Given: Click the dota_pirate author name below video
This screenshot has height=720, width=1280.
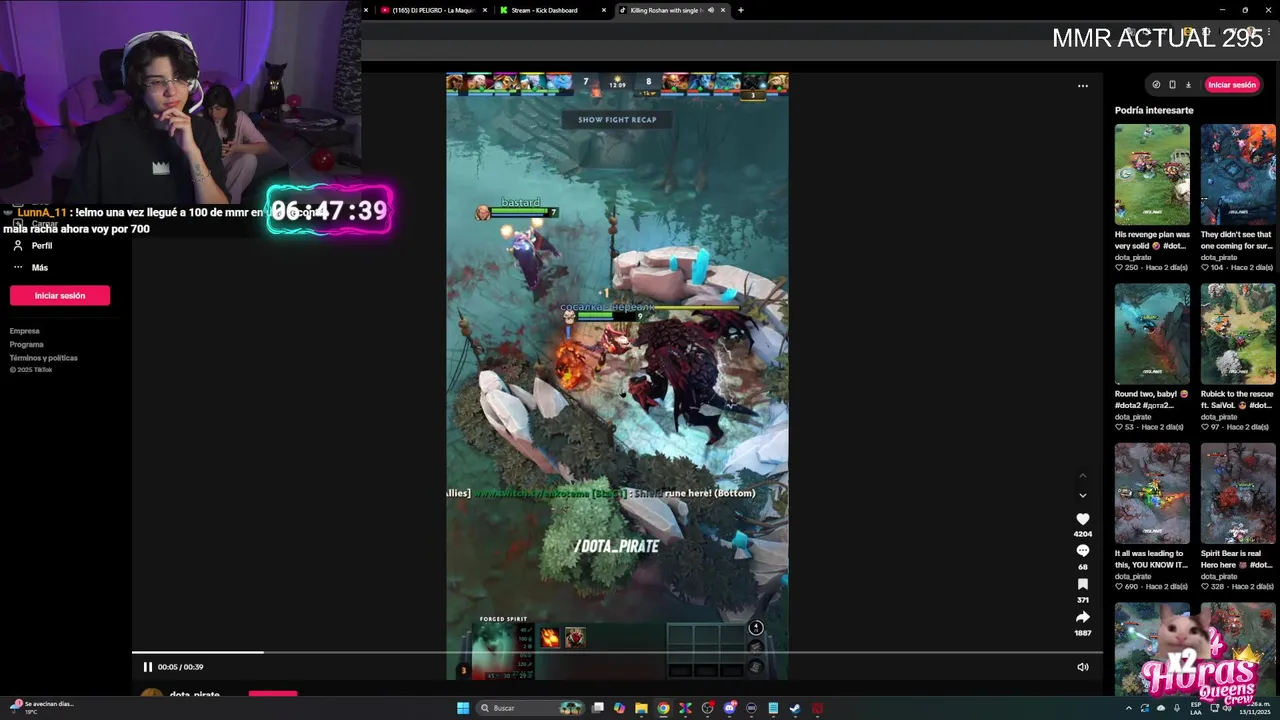Looking at the screenshot, I should coord(194,694).
